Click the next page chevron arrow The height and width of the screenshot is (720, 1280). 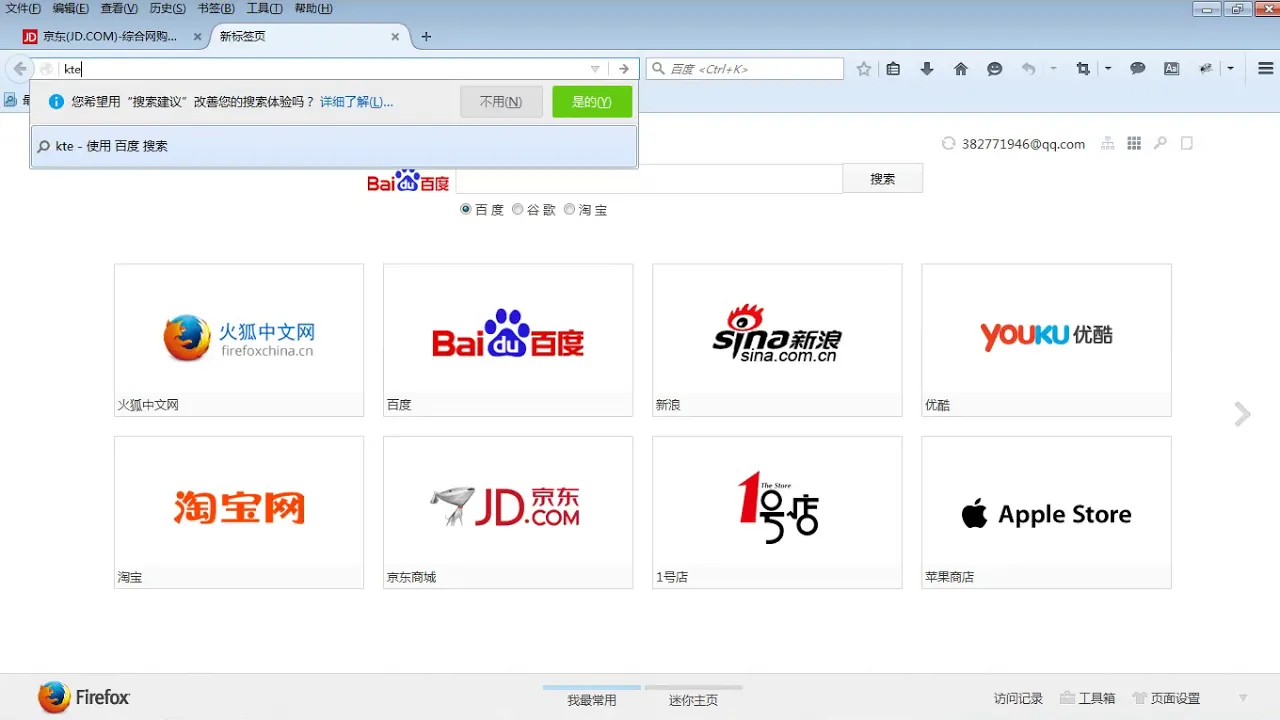point(1242,414)
